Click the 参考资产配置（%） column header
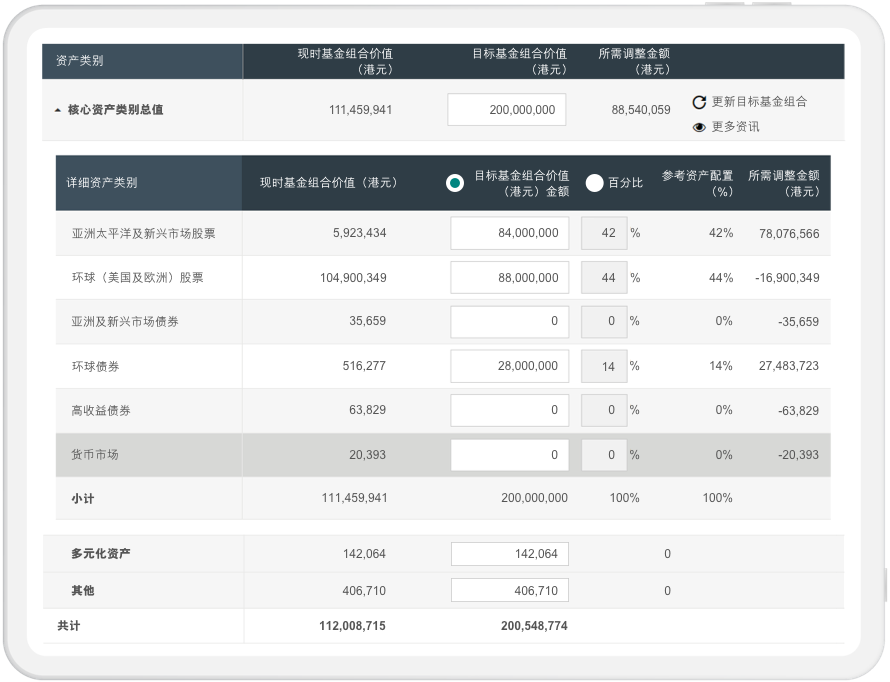Image resolution: width=890 pixels, height=682 pixels. coord(698,183)
